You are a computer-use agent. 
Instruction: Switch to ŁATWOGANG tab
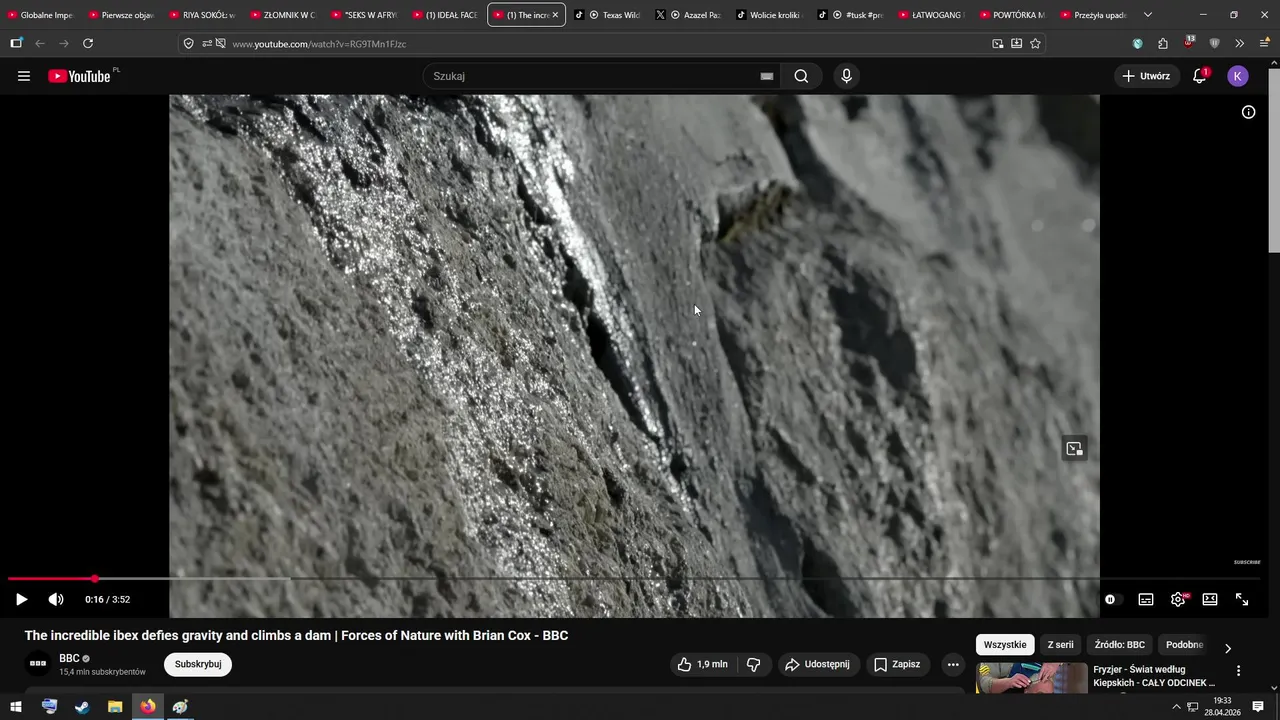coord(931,15)
